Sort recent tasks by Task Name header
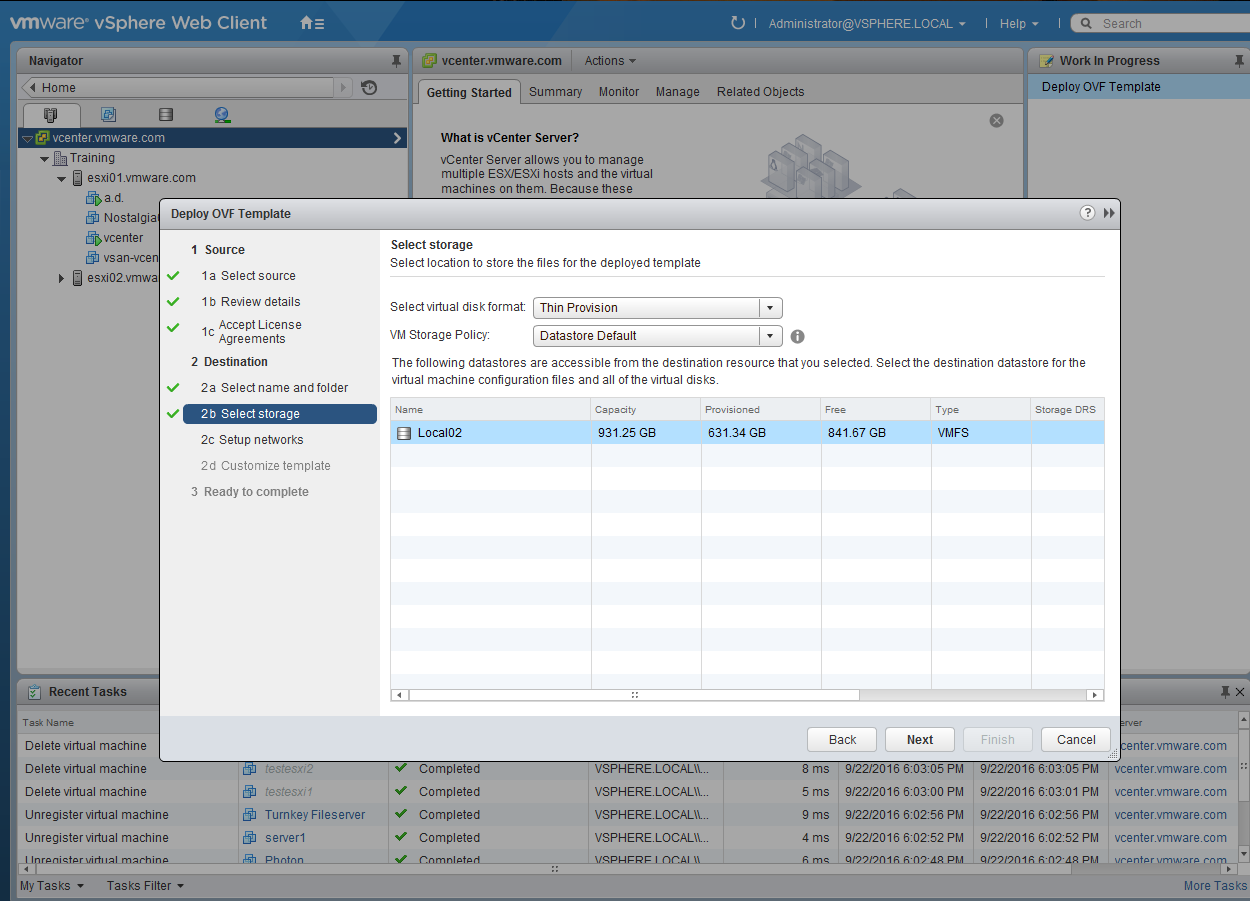The width and height of the screenshot is (1250, 901). (x=48, y=722)
